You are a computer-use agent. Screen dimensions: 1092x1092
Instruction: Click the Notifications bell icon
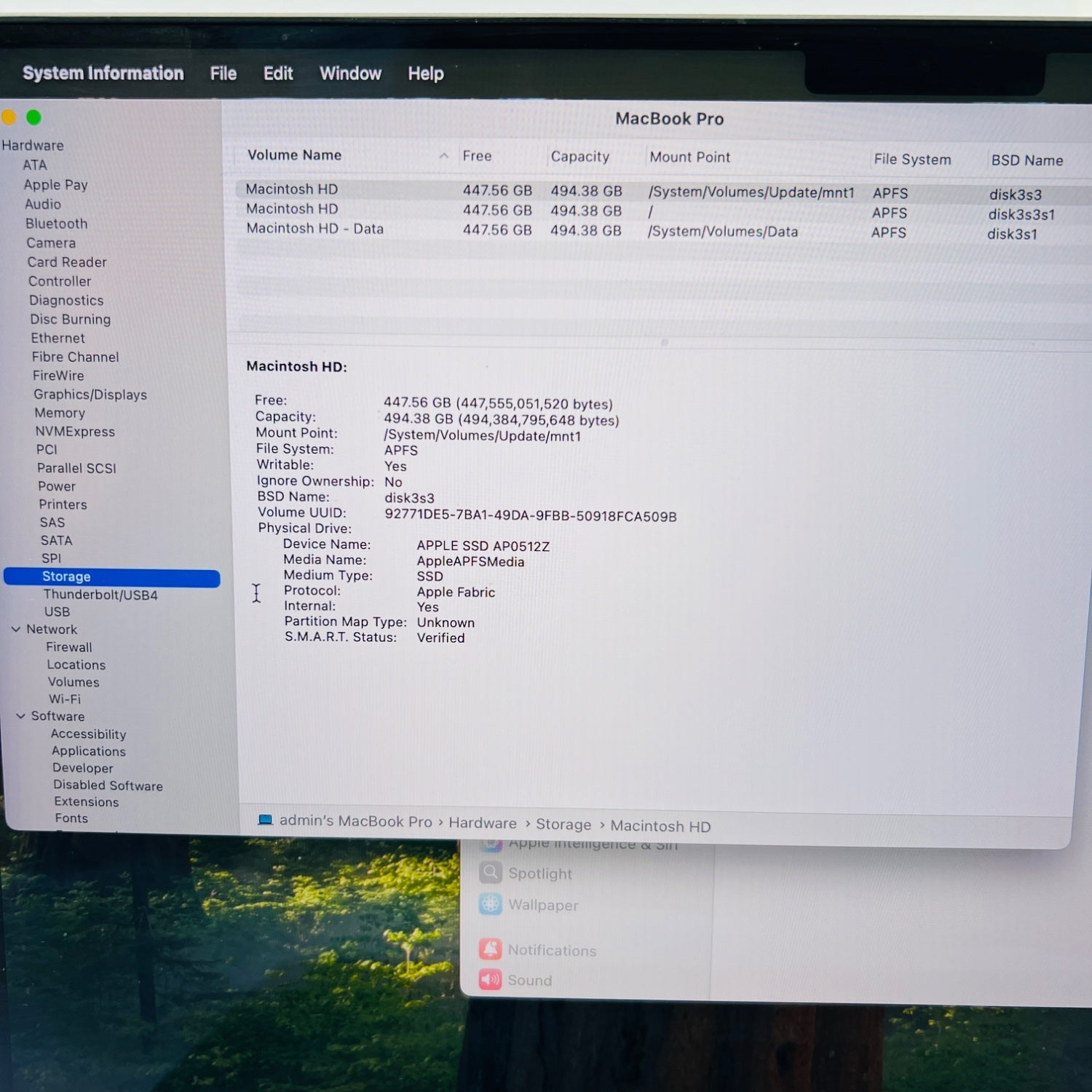pyautogui.click(x=491, y=949)
